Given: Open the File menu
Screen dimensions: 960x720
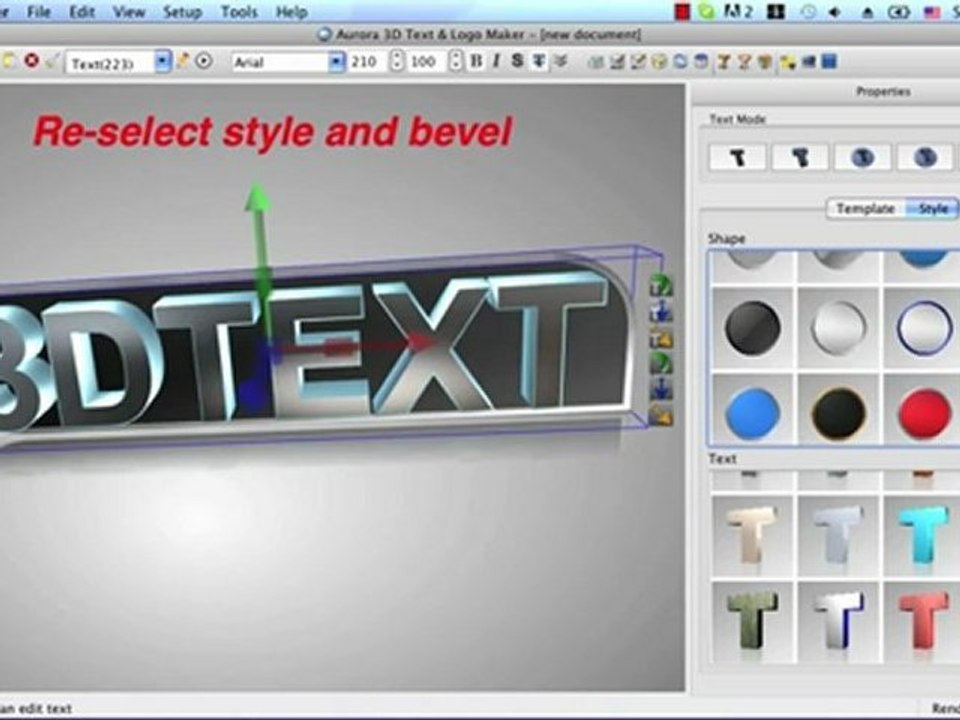Looking at the screenshot, I should (39, 12).
